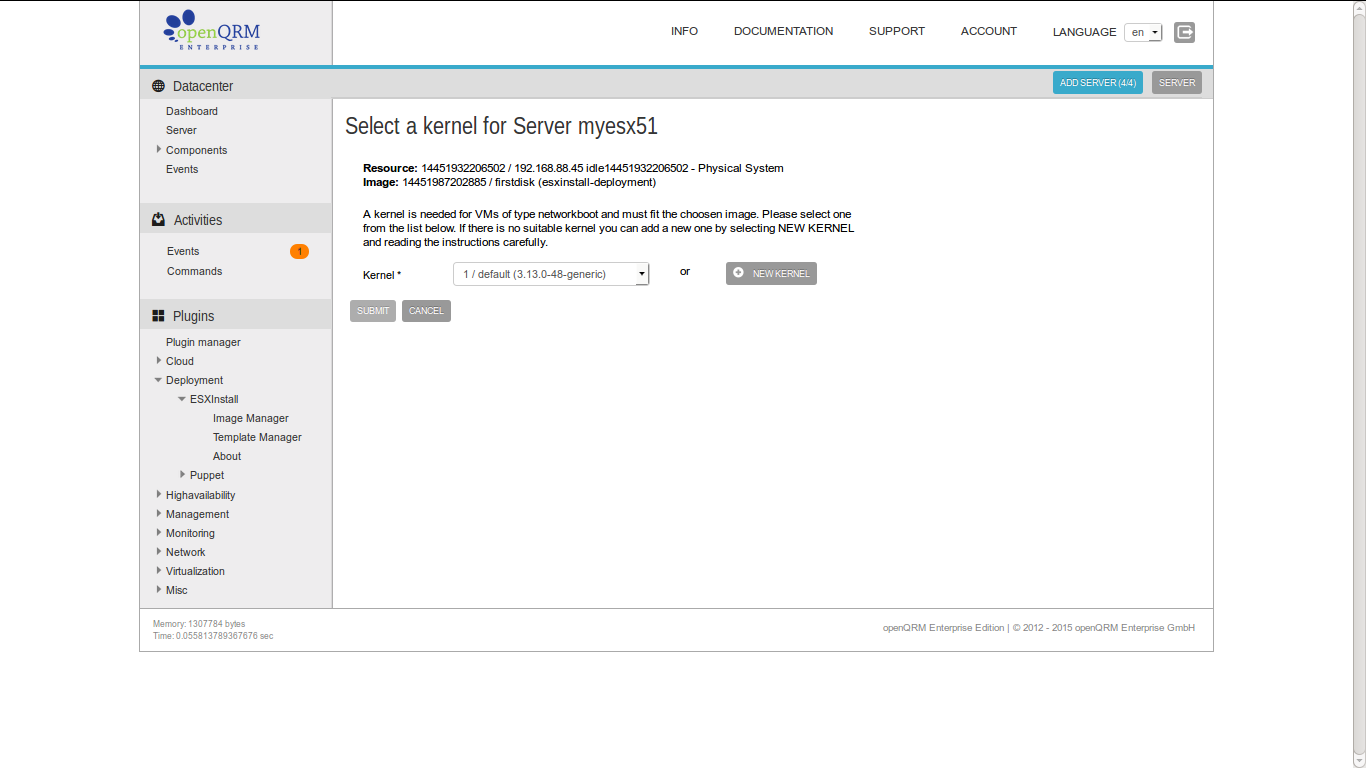Click the Memory usage footer text
1366x768 pixels.
coord(199,624)
